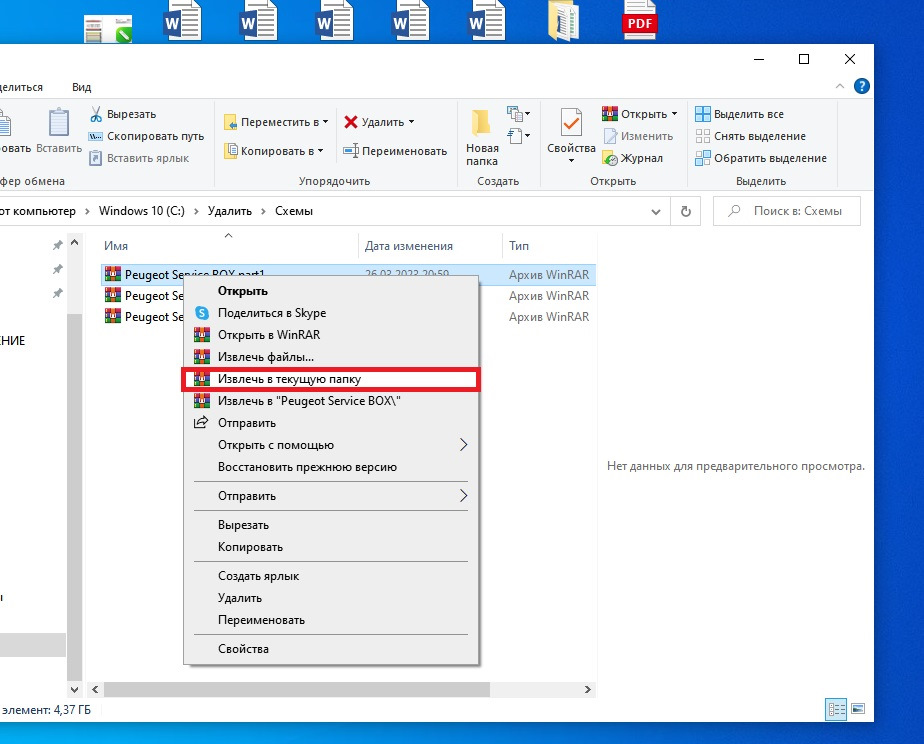Choose Извлечь в "Peugeot Service BOX\"
The image size is (924, 744).
coord(331,401)
